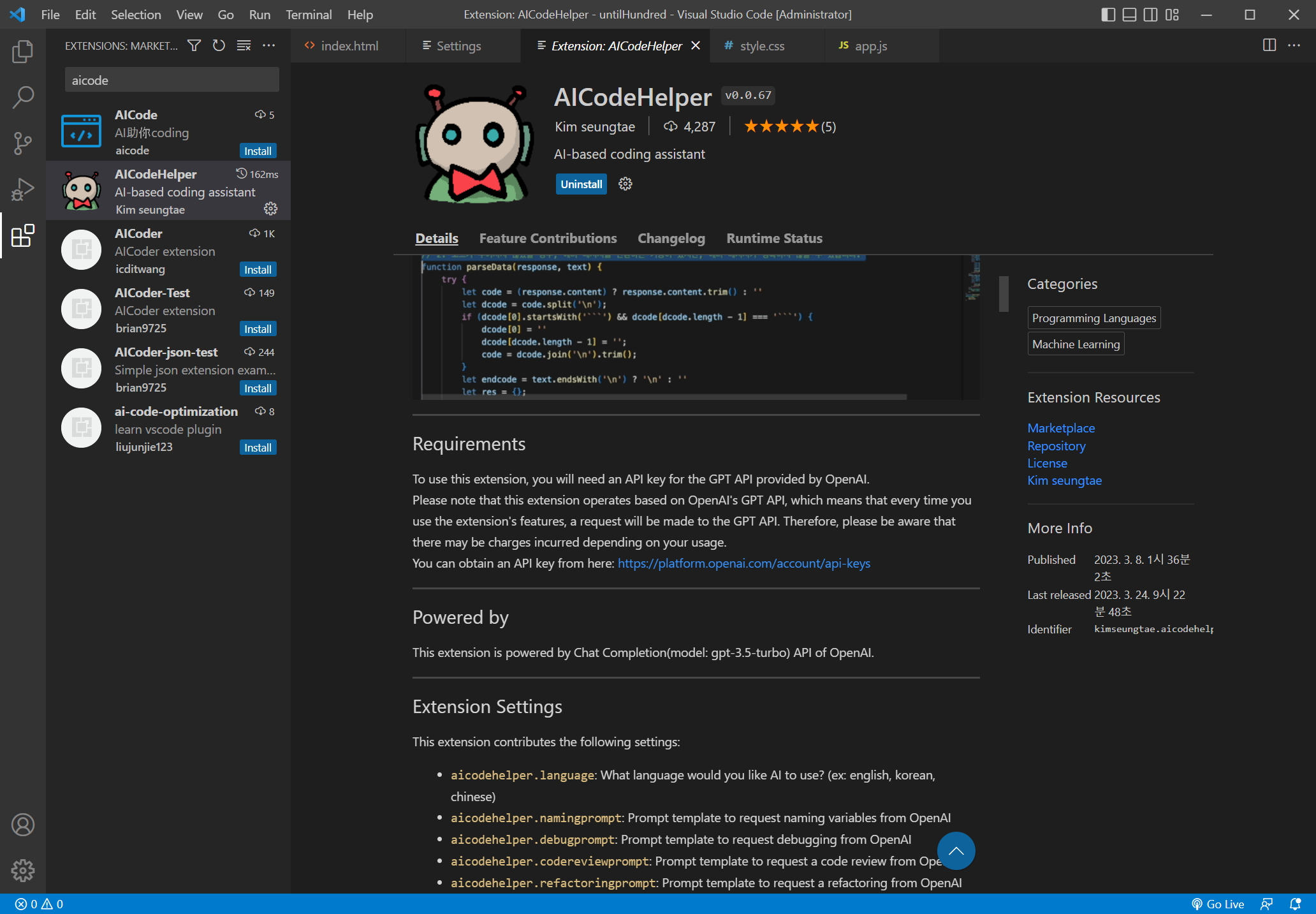Screen dimensions: 1316x914
Task: Open the Accounts menu in activity bar
Action: (23, 825)
